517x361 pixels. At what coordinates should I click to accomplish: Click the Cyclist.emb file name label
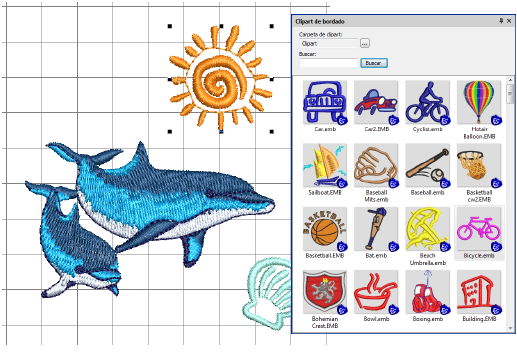click(428, 129)
